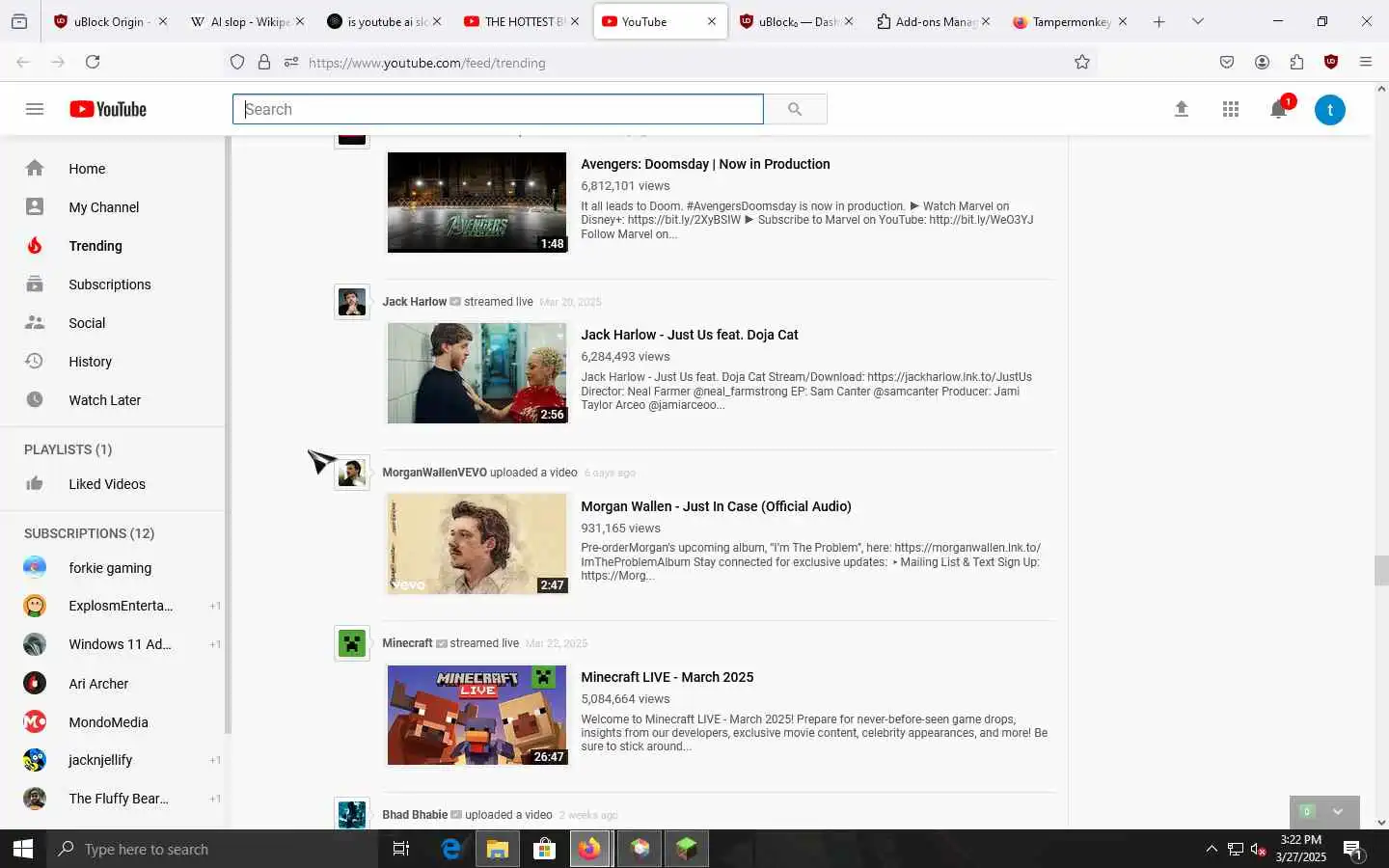Play the Morgan Wallen video thumbnail

[477, 544]
